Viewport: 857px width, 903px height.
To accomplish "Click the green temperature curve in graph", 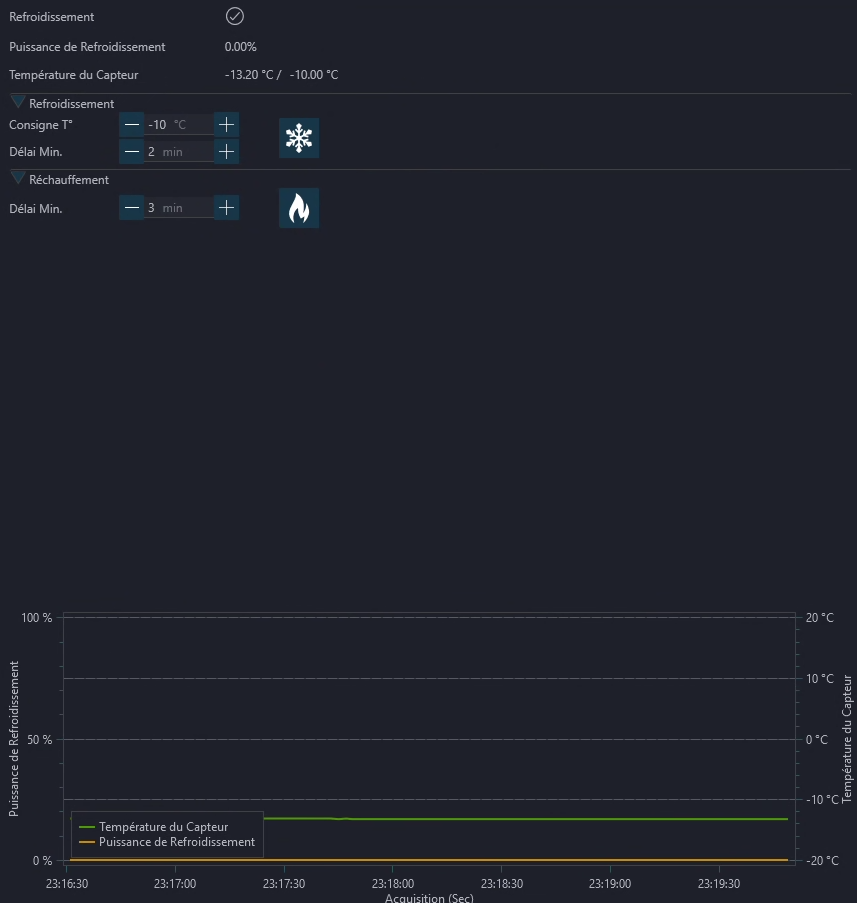I will [518, 819].
